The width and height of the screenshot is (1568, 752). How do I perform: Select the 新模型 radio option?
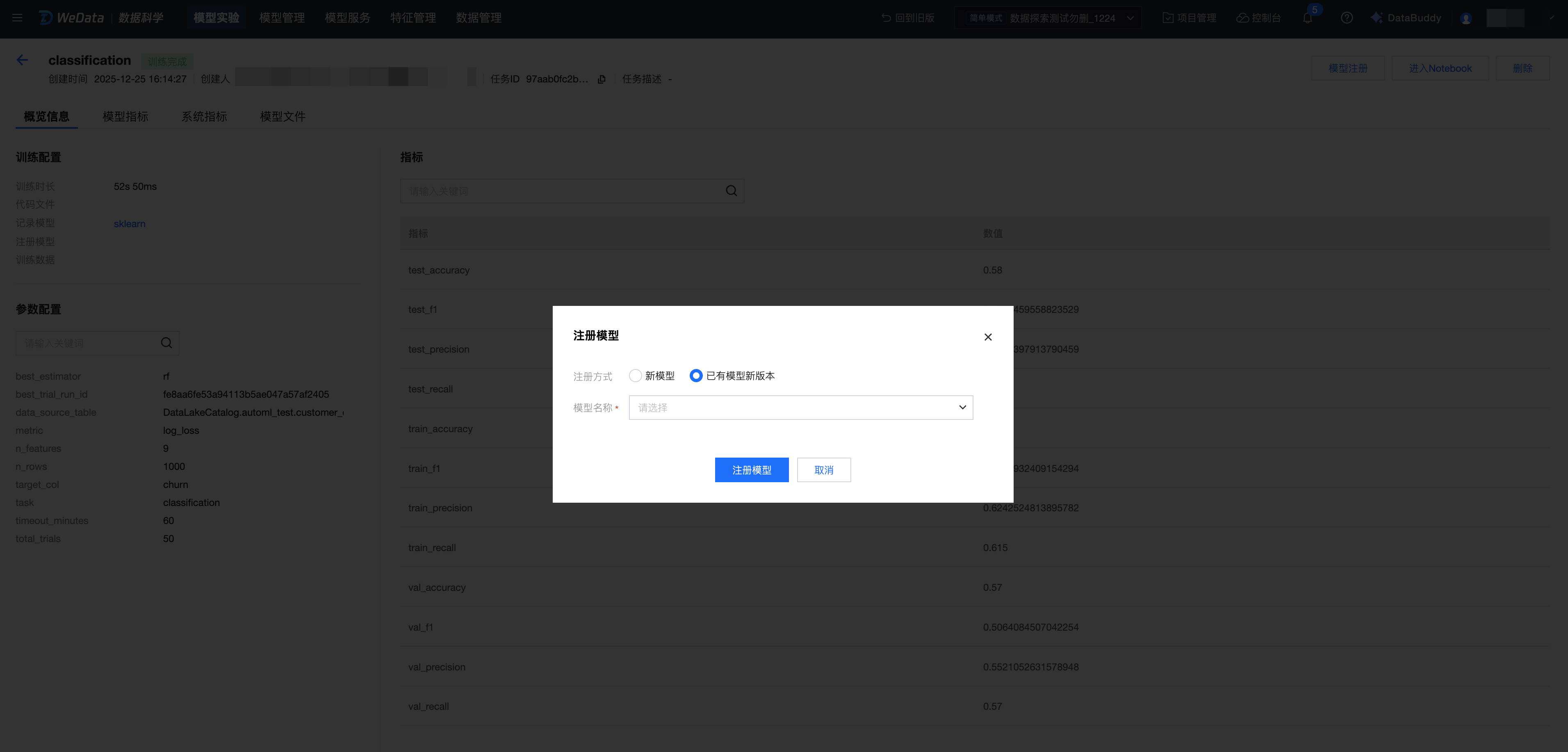[x=636, y=376]
